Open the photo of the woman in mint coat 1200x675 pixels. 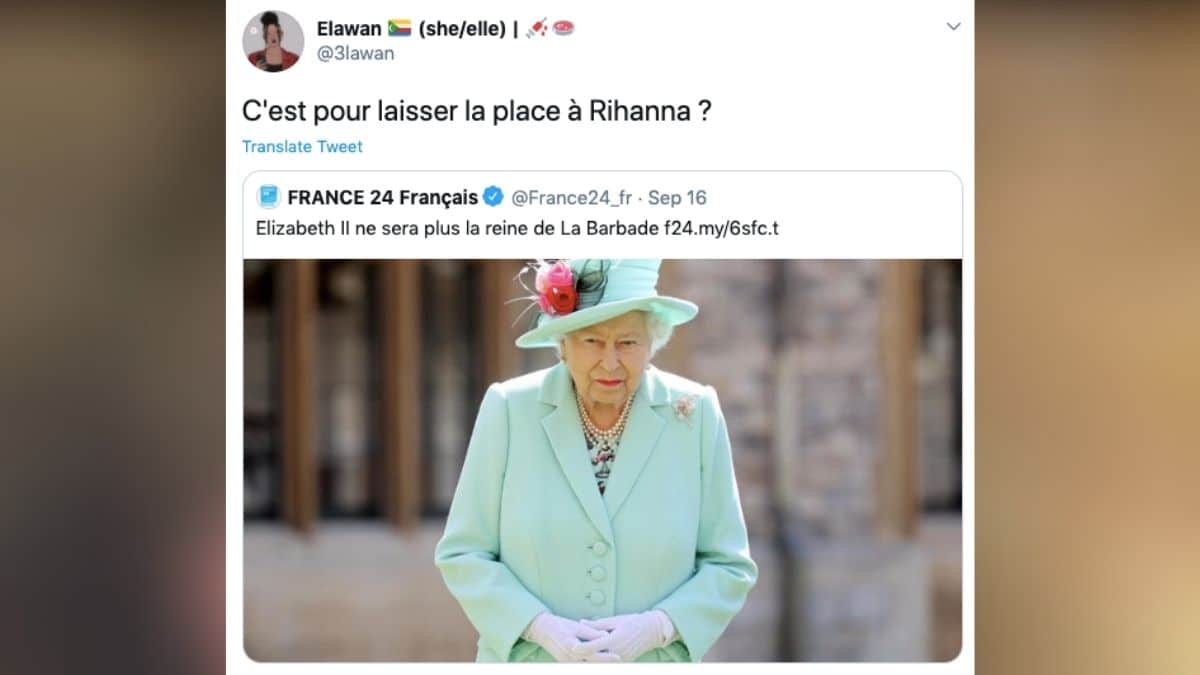click(603, 460)
